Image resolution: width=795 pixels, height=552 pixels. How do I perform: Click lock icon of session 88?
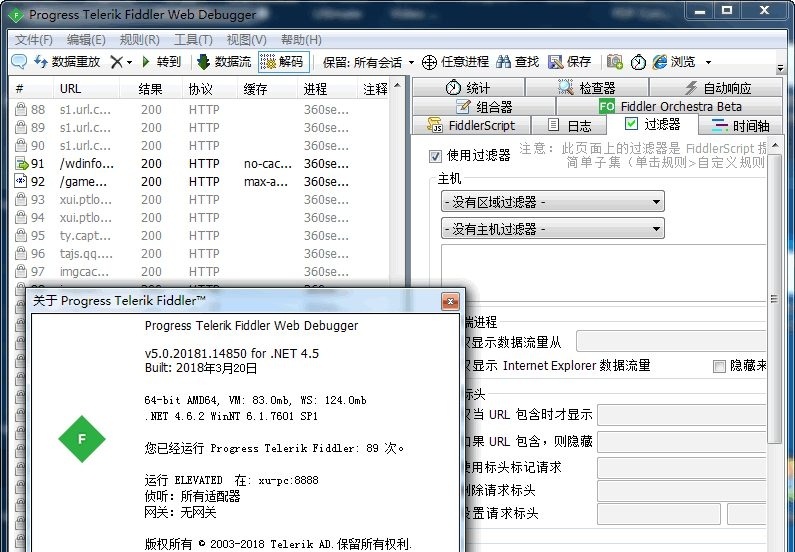coord(21,109)
